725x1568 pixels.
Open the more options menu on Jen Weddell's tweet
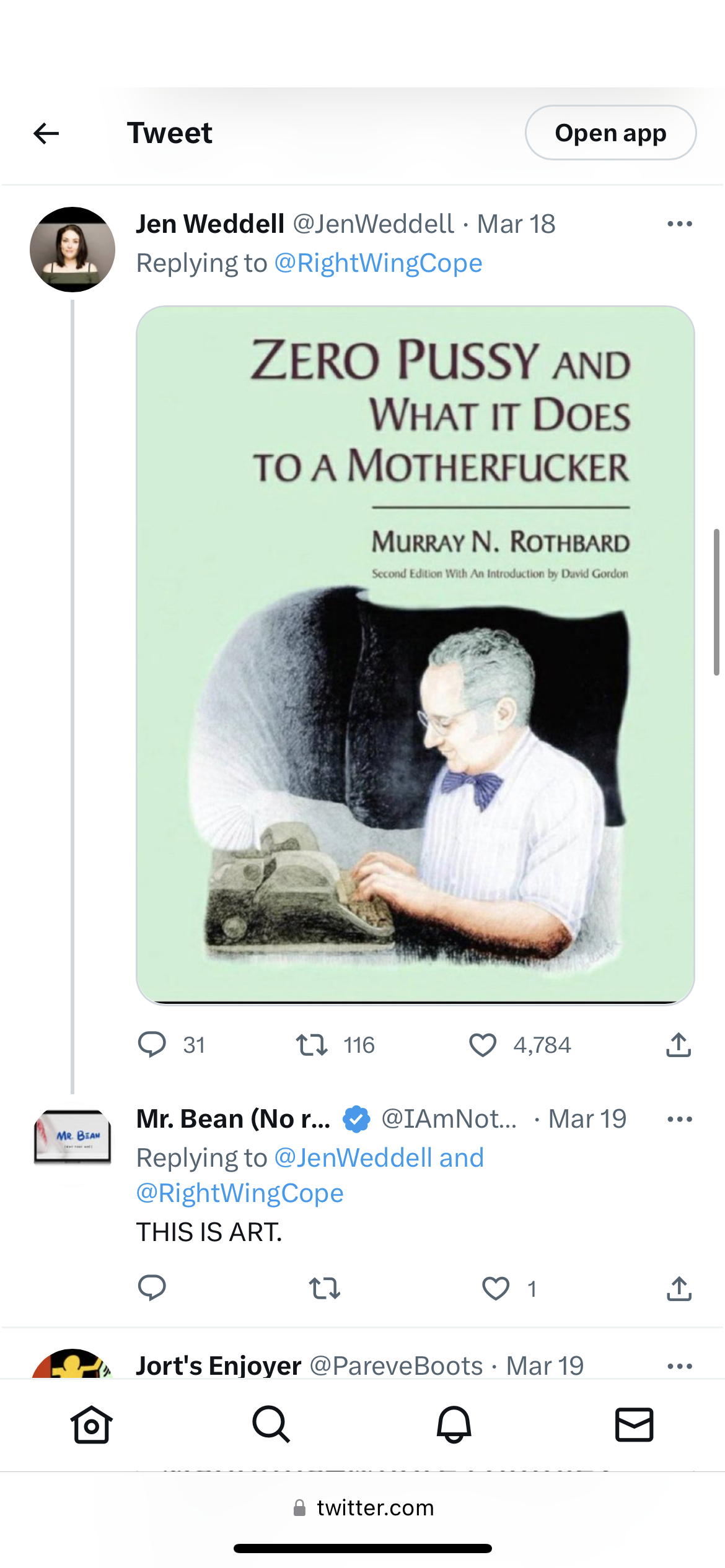pyautogui.click(x=679, y=224)
